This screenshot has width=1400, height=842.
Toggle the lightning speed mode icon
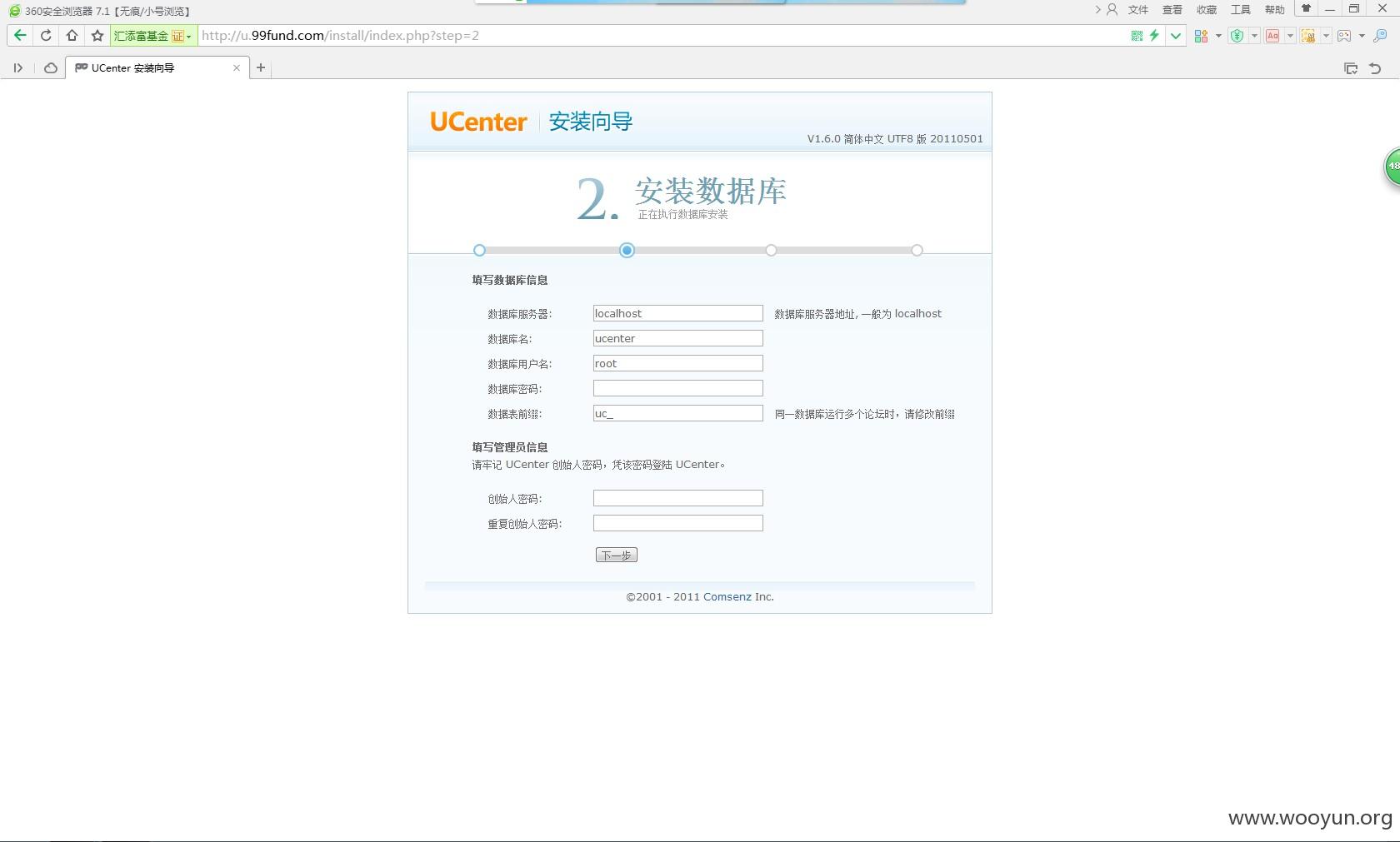coord(1154,36)
